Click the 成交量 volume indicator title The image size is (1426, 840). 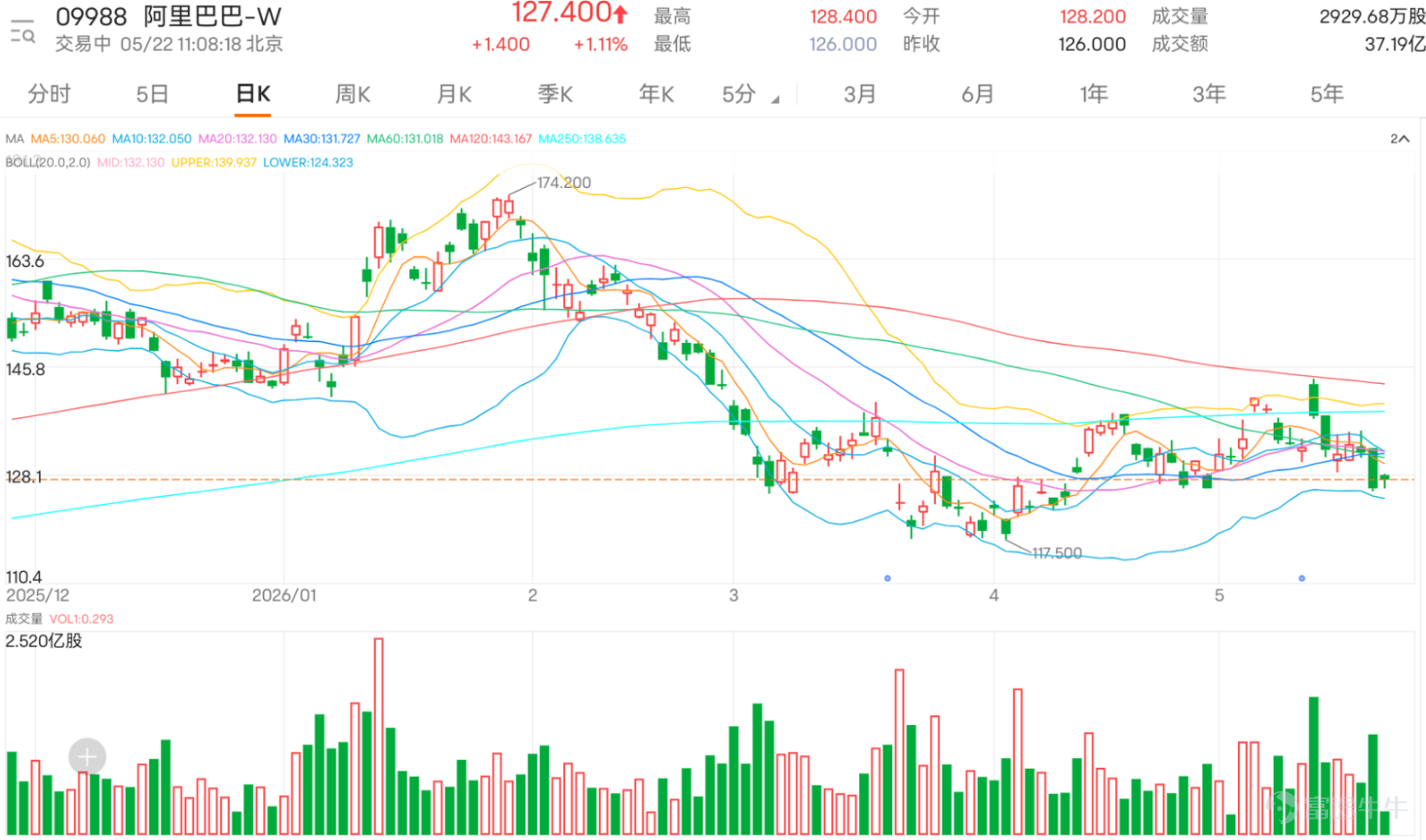point(23,618)
